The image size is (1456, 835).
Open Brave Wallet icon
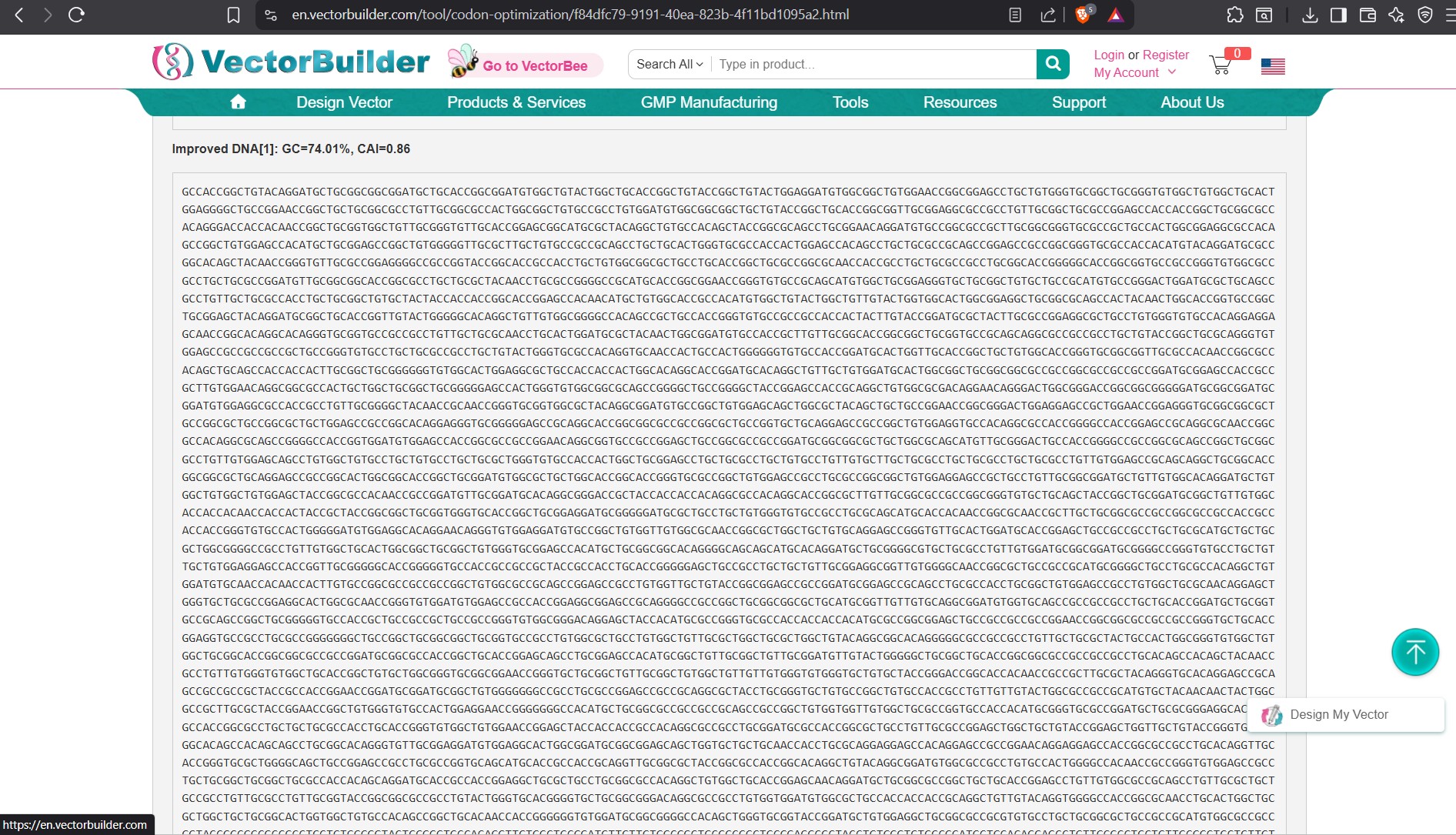coord(1368,15)
